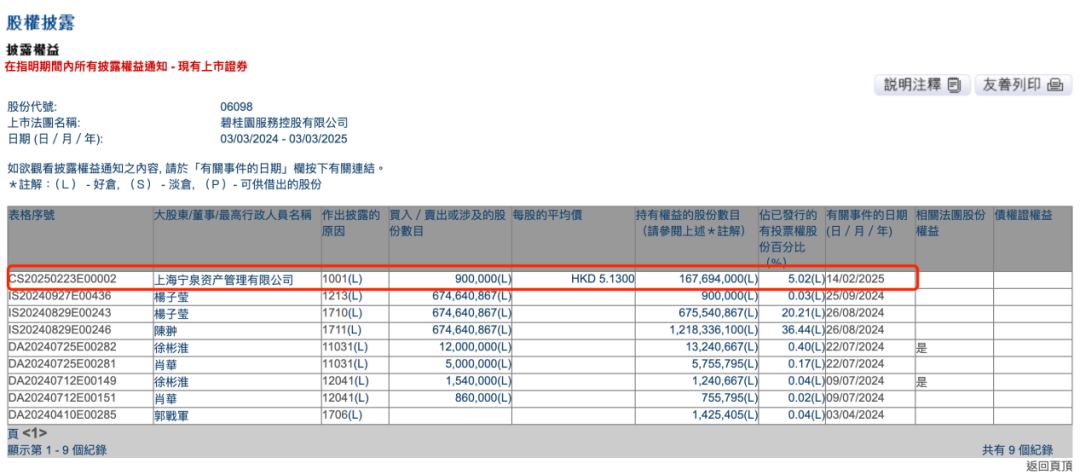Click the 返回頁頂 back-to-top link

1049,466
